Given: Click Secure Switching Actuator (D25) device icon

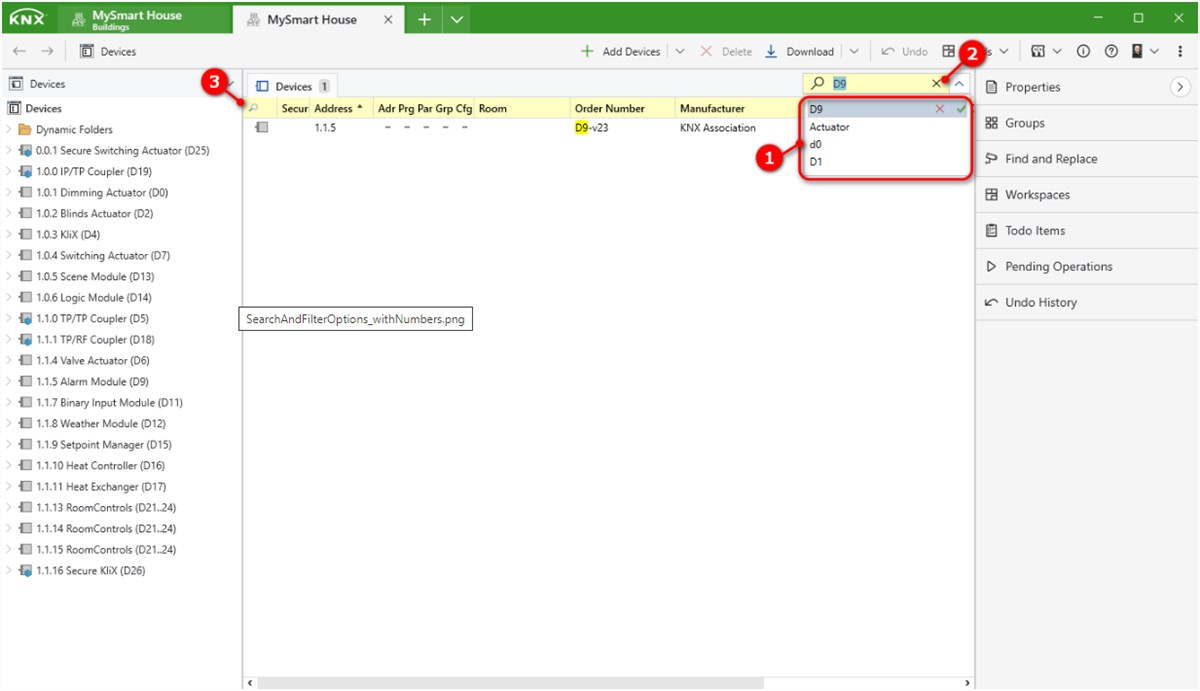Looking at the screenshot, I should click(x=26, y=151).
